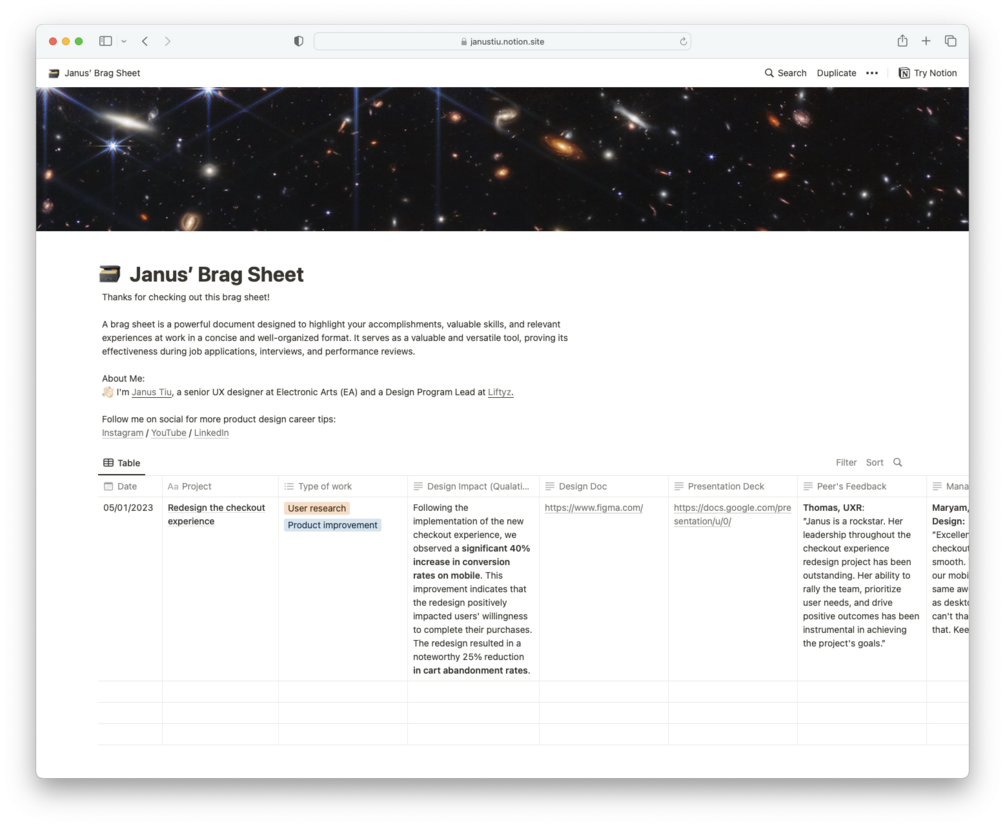Open the three-dot more options menu
The image size is (1005, 826).
872,73
